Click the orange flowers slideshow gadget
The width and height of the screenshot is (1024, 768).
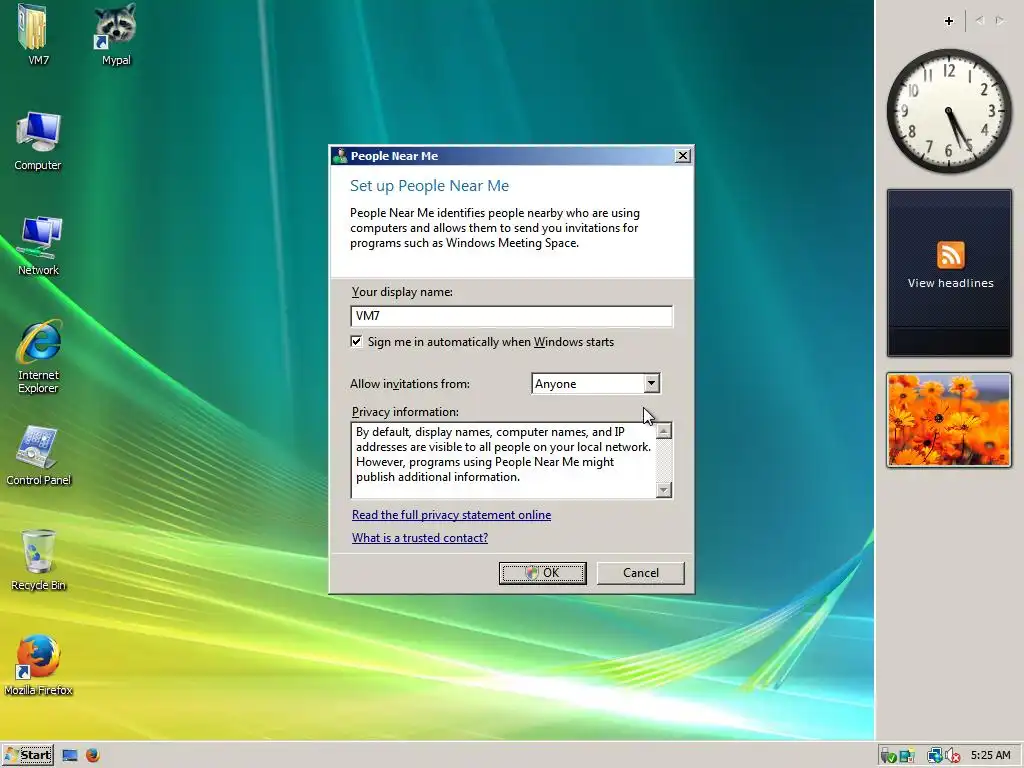pyautogui.click(x=949, y=420)
